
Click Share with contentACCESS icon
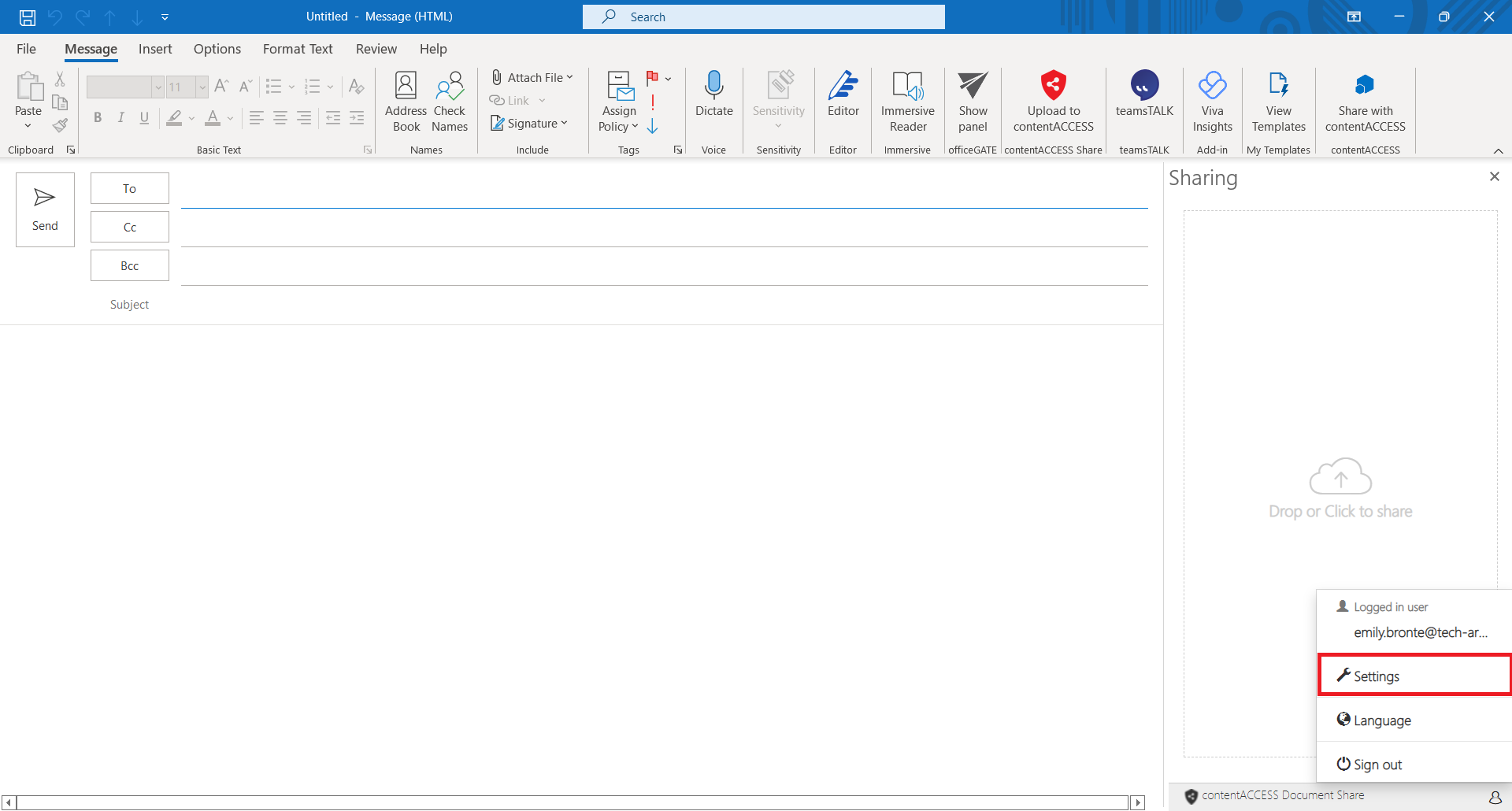[1364, 87]
